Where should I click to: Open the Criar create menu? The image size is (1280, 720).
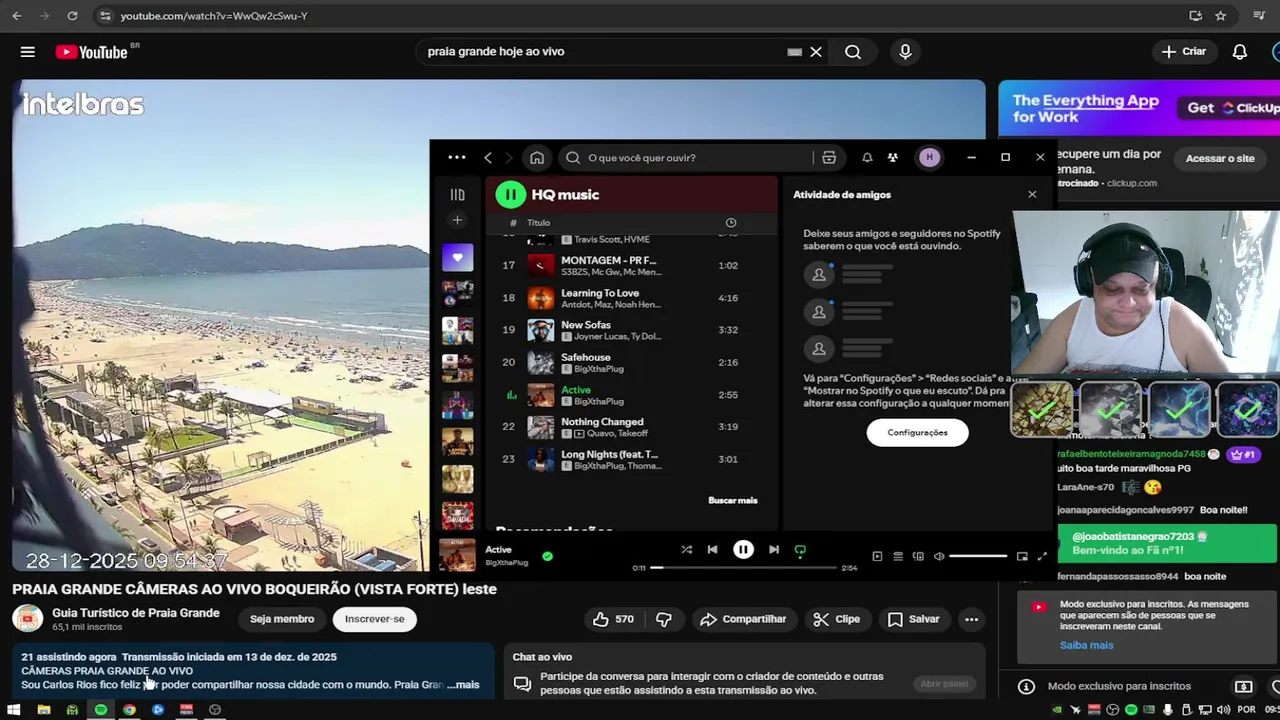1183,52
